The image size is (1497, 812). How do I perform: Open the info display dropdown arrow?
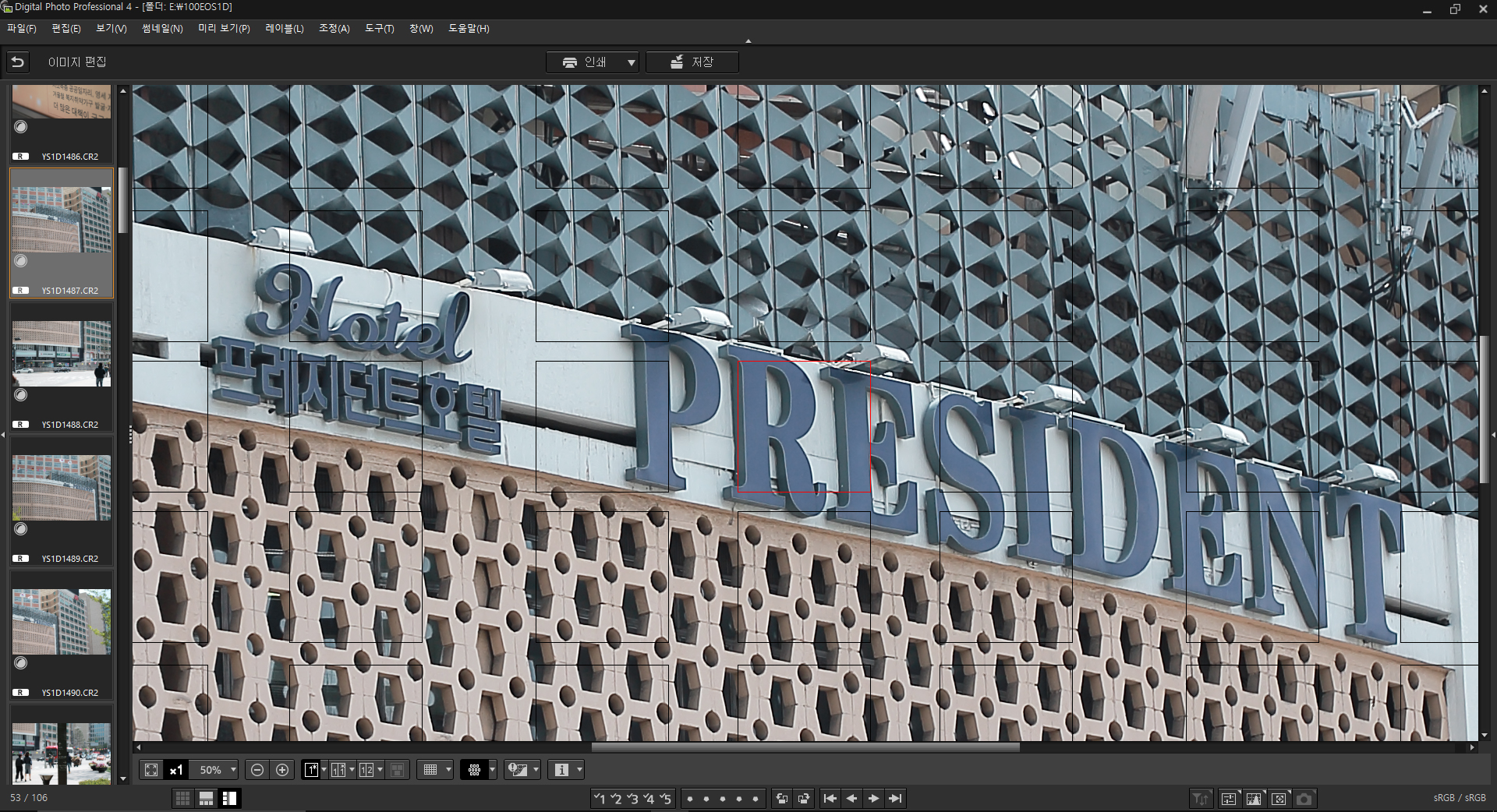pyautogui.click(x=579, y=770)
